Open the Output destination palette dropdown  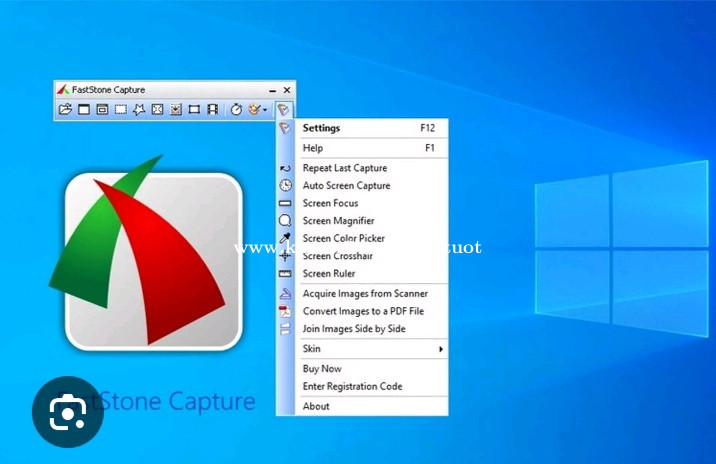click(x=258, y=110)
